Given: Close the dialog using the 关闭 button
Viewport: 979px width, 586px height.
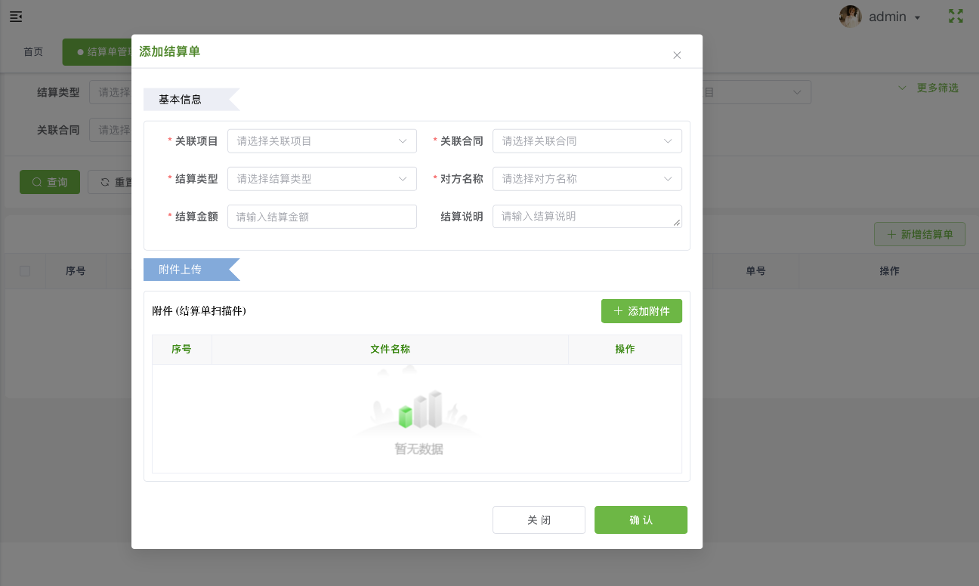Looking at the screenshot, I should [x=538, y=519].
